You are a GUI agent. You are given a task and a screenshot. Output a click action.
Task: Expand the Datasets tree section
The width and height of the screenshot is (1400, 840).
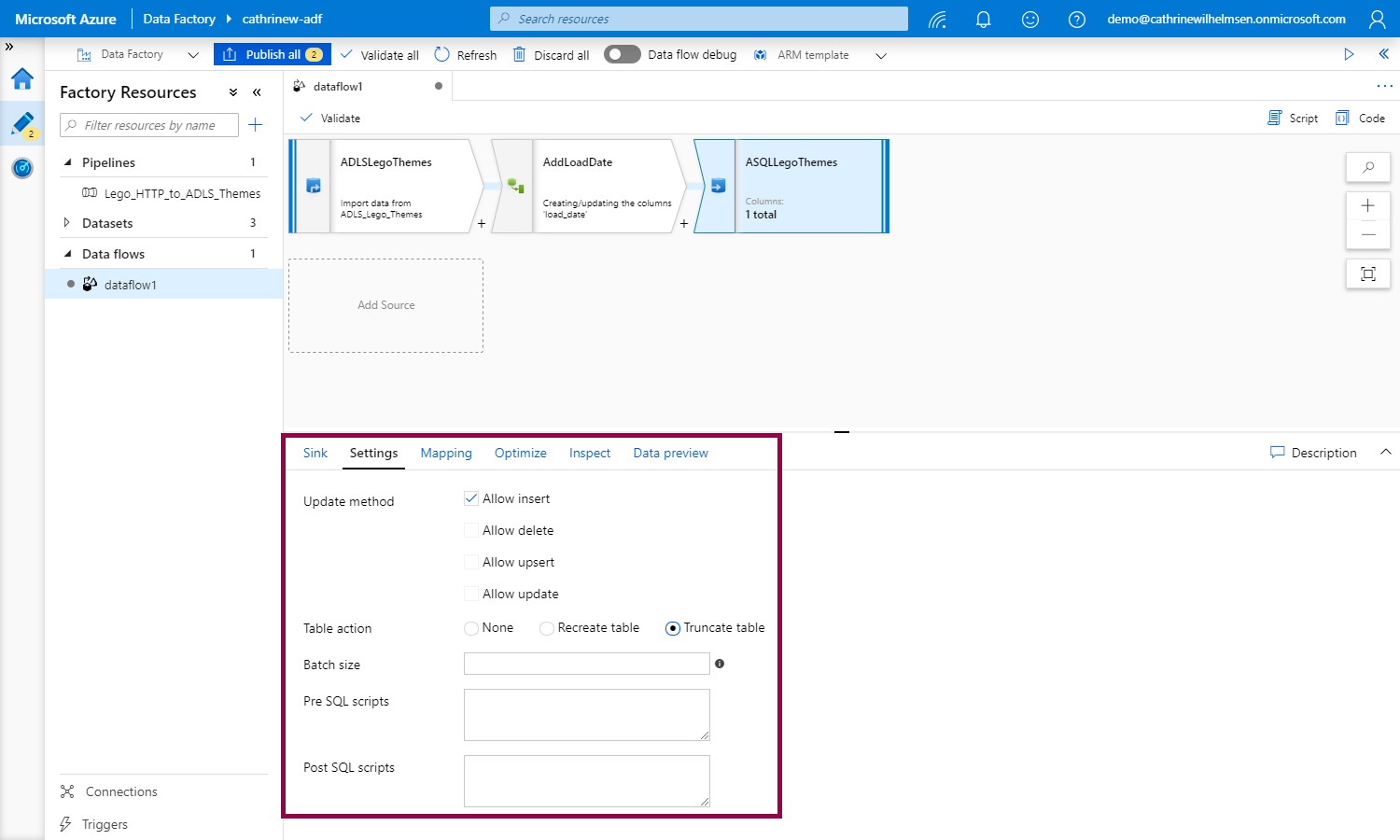click(x=66, y=223)
